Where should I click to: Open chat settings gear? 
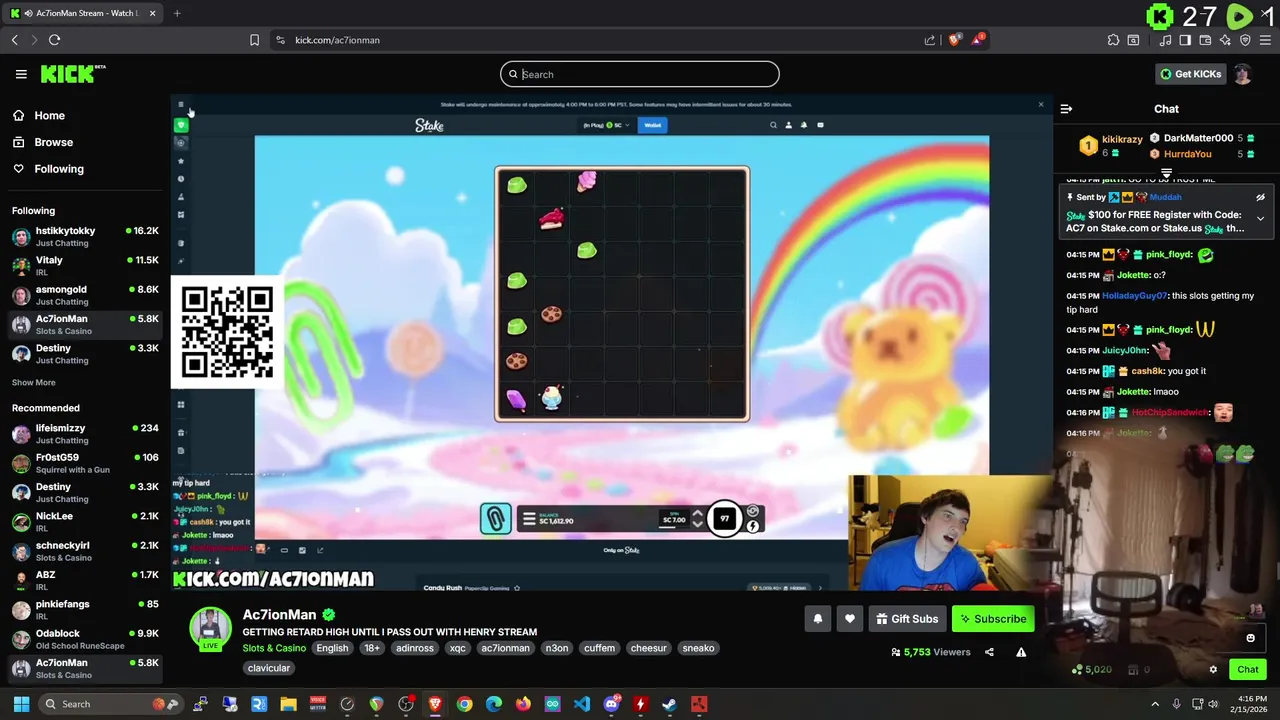point(1213,670)
